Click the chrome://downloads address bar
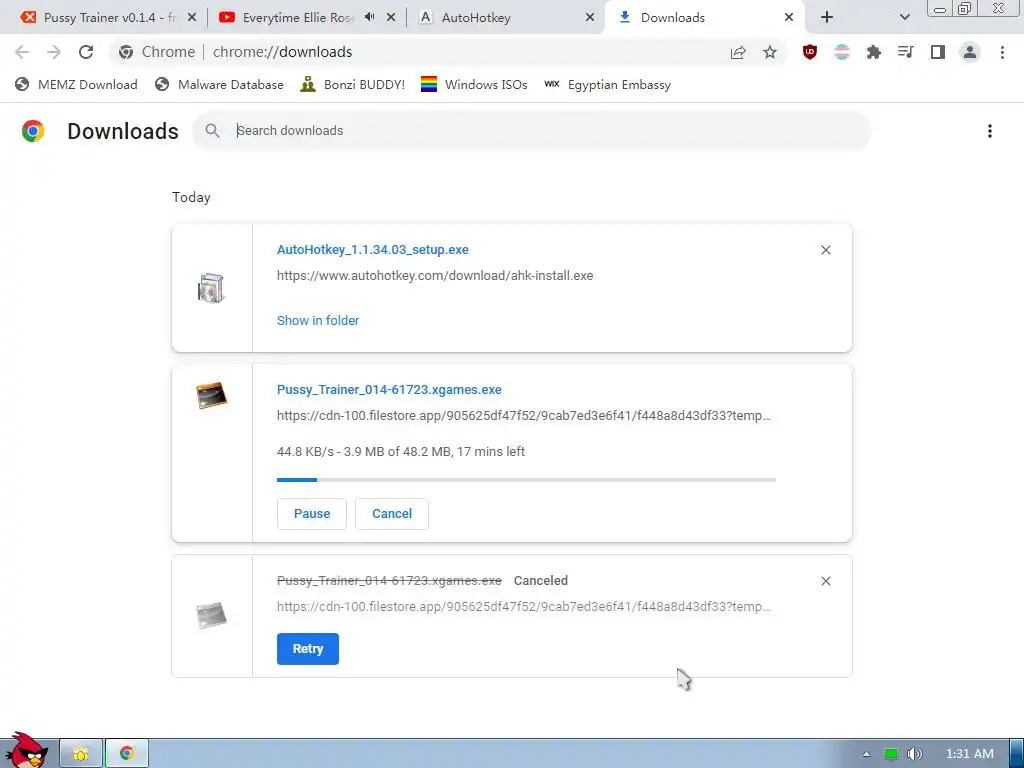The width and height of the screenshot is (1024, 768). point(418,52)
